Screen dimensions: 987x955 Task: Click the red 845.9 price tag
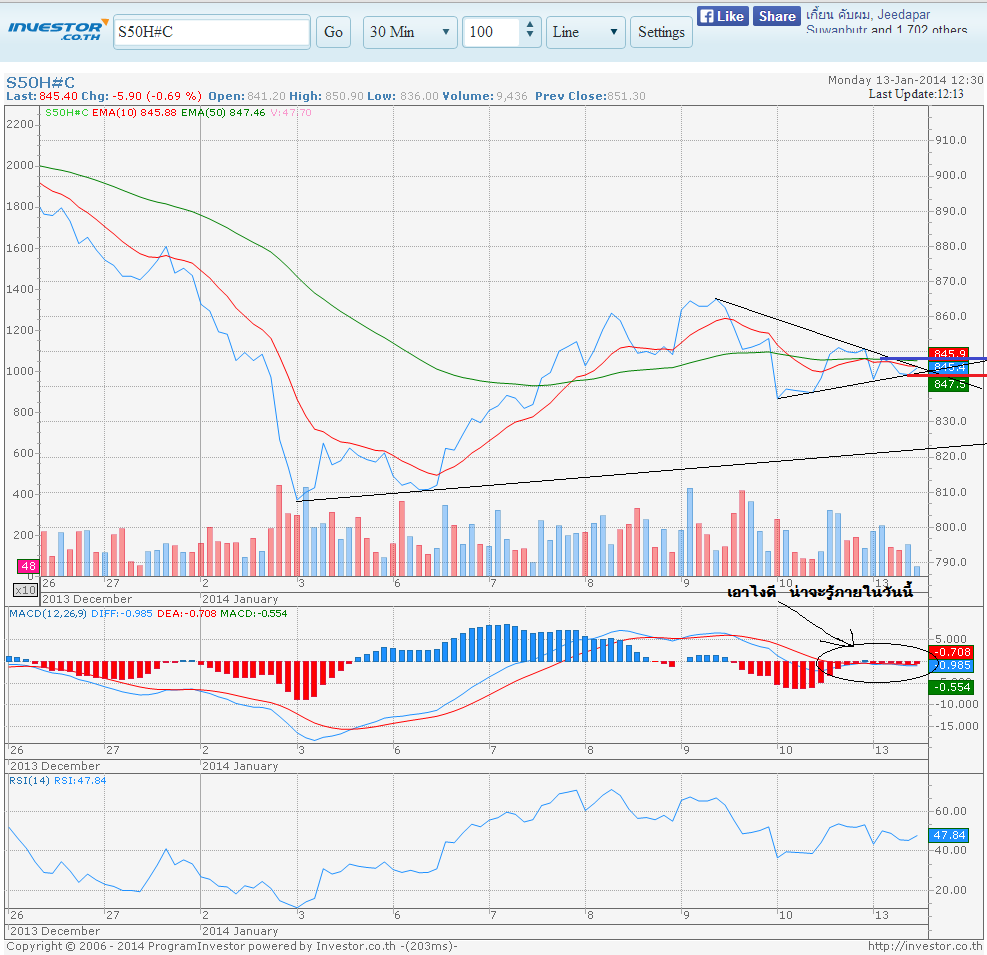[949, 353]
